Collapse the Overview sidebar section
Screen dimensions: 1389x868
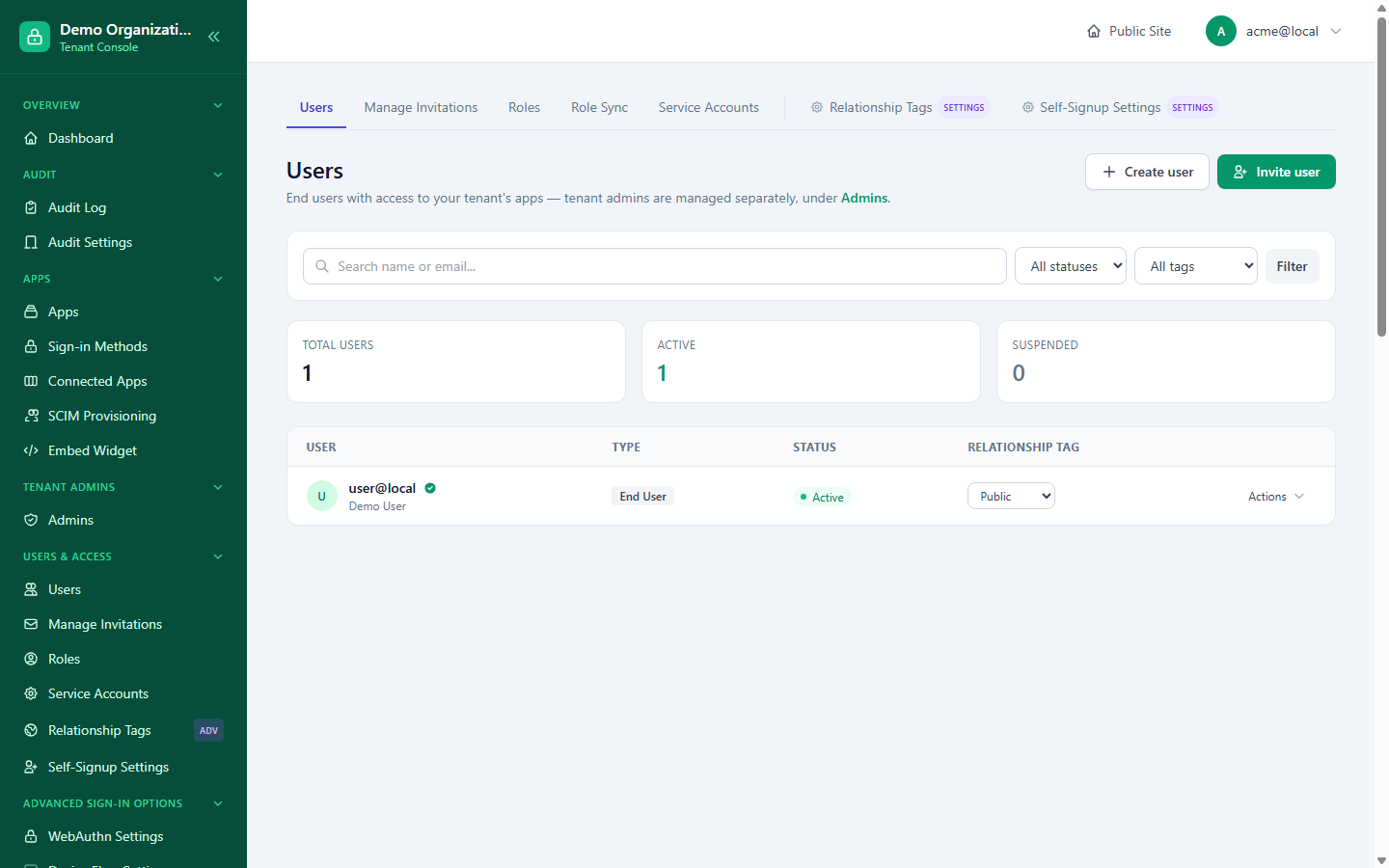point(218,105)
